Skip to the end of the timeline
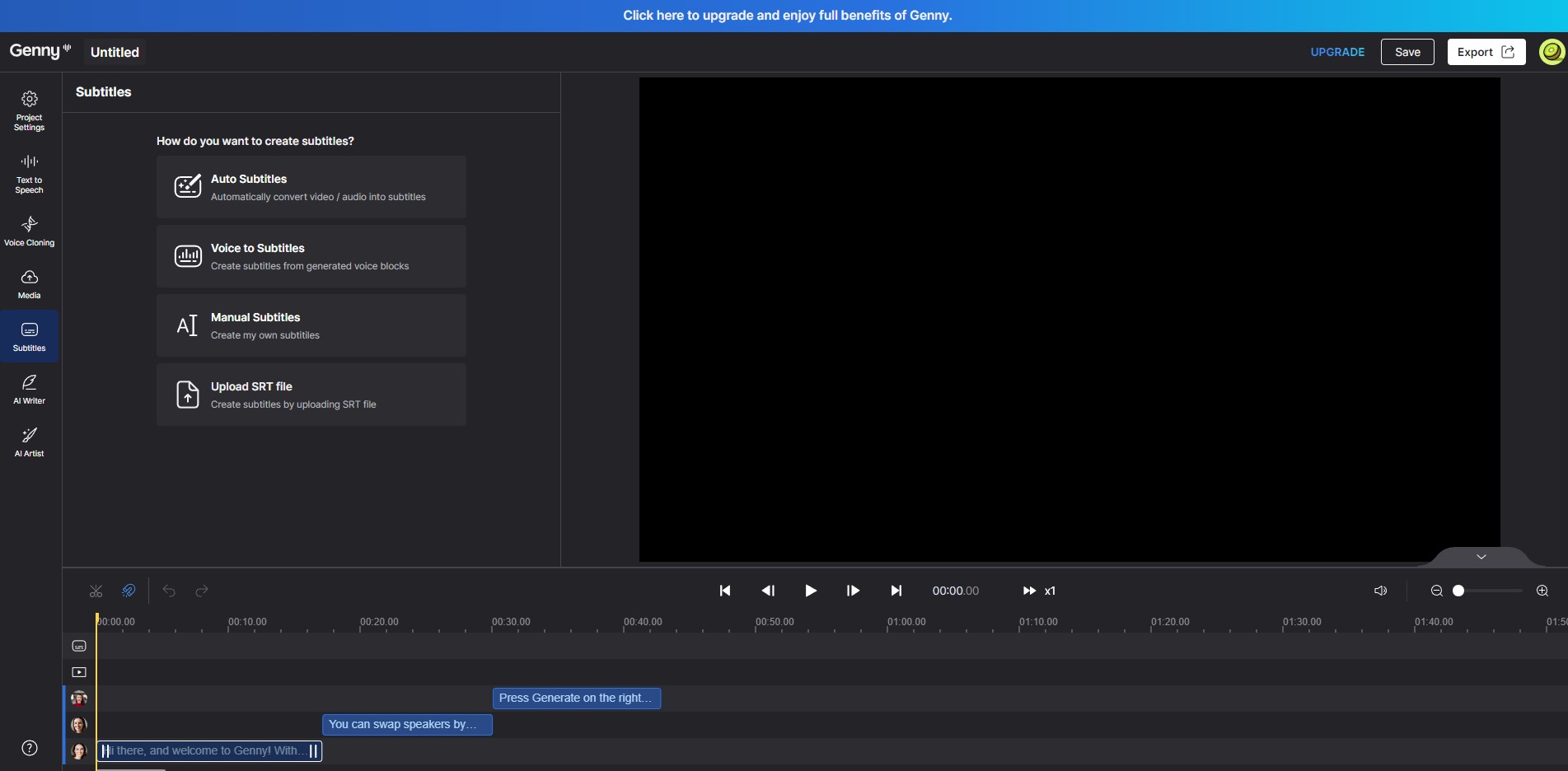 [896, 591]
